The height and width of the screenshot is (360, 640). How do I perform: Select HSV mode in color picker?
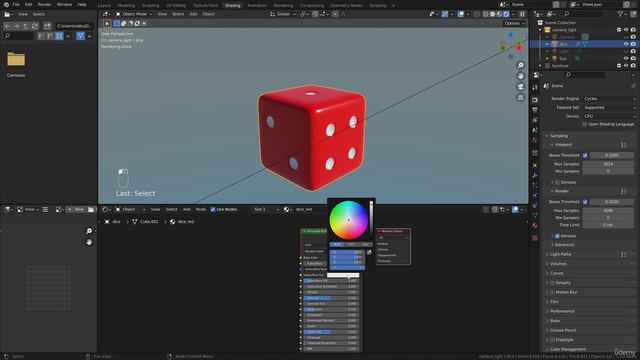click(x=351, y=244)
